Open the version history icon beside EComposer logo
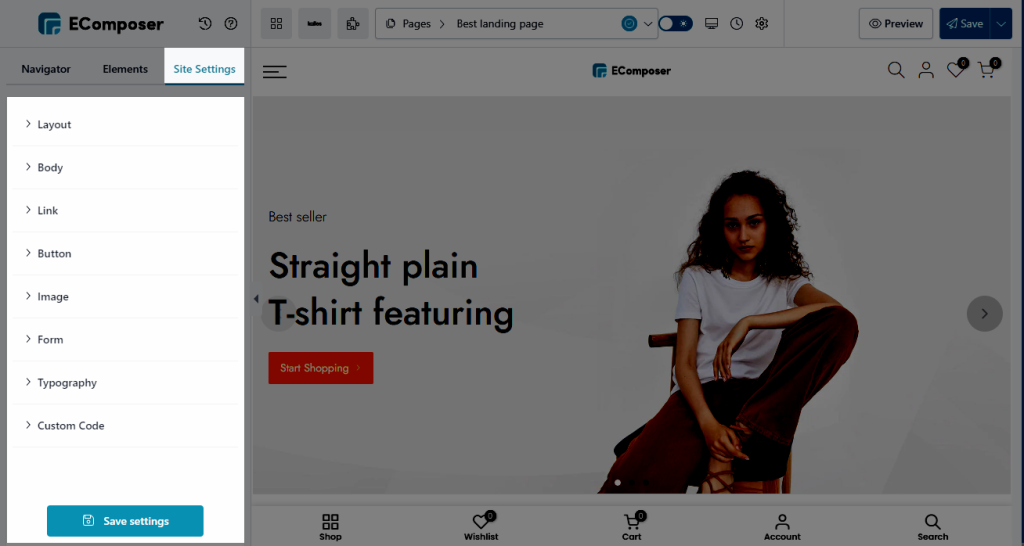The image size is (1024, 546). (205, 24)
